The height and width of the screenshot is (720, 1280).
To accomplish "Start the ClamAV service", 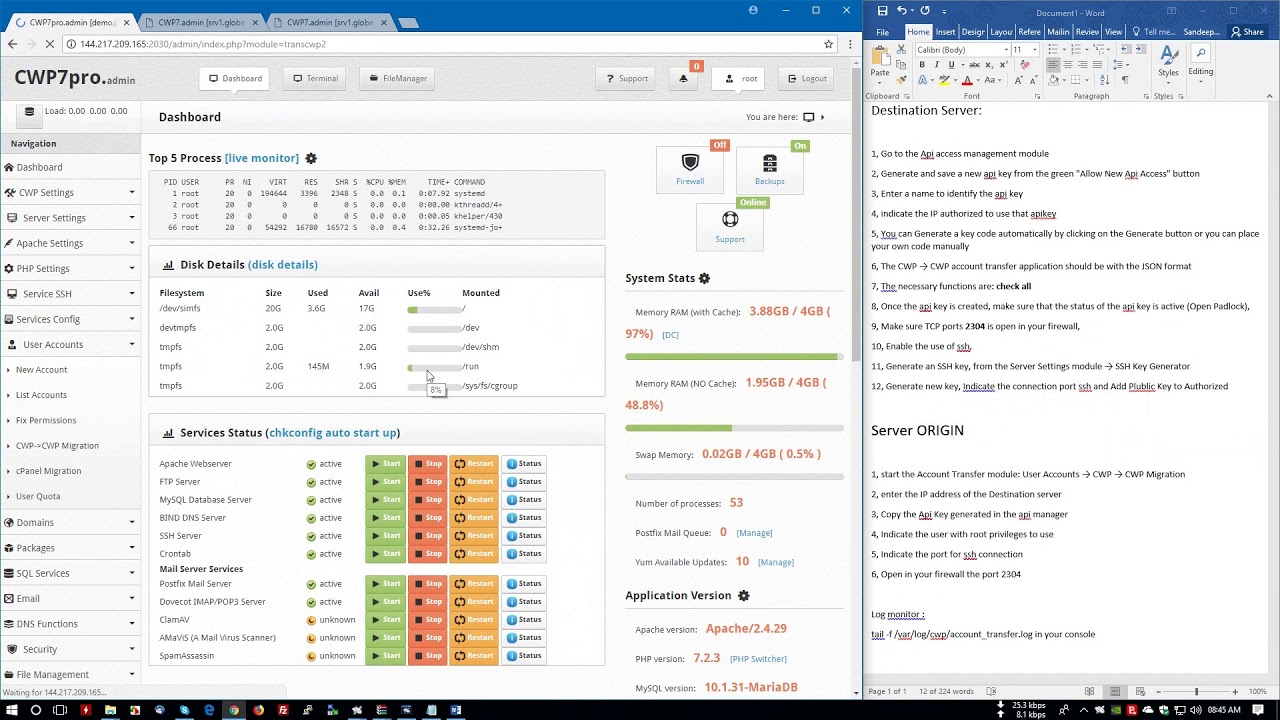I will [385, 620].
